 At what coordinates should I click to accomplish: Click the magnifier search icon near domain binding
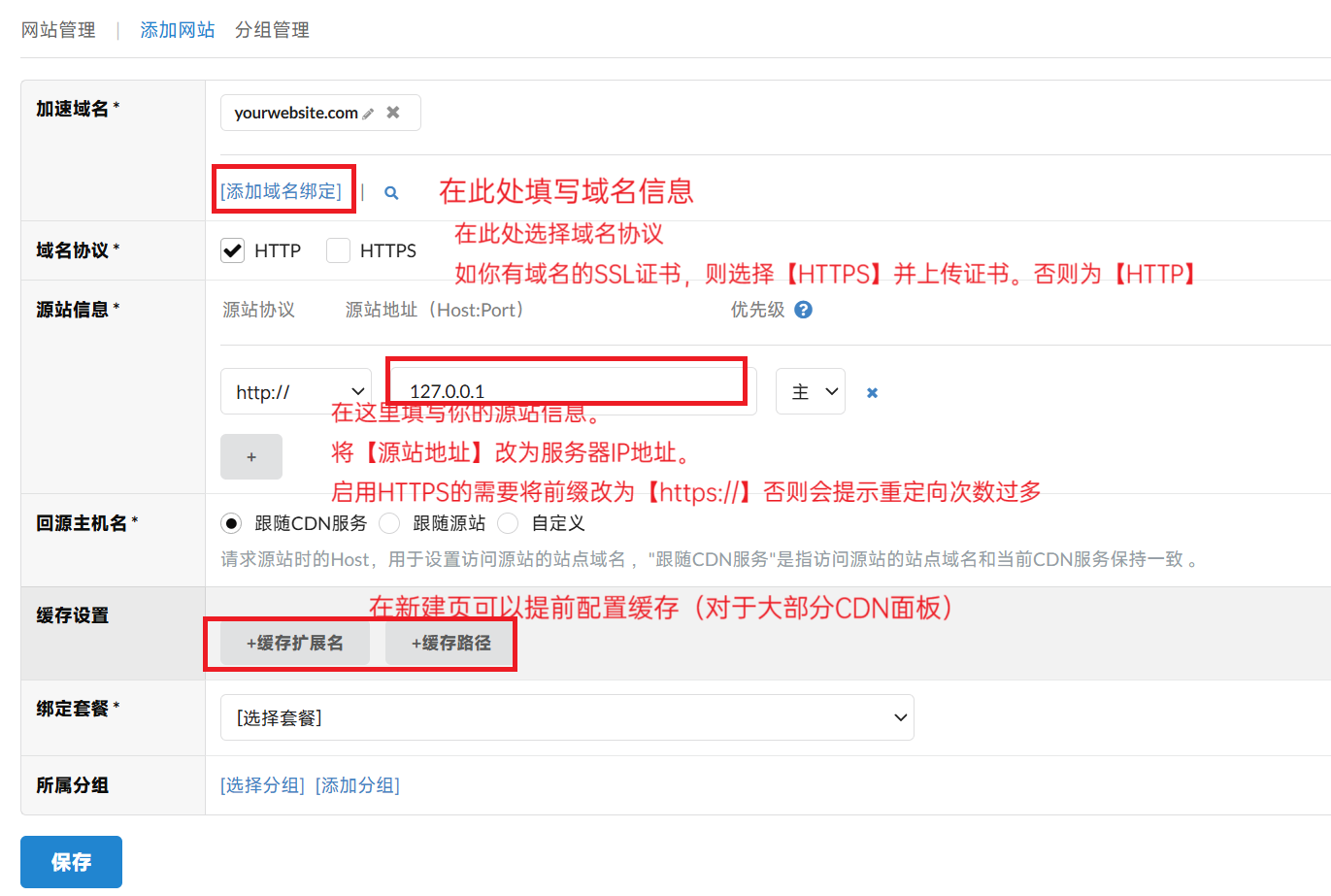(391, 193)
